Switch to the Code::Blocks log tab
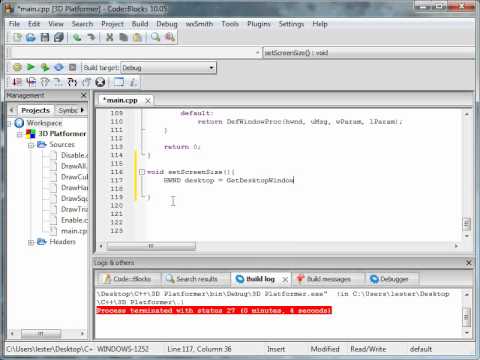 click(x=129, y=279)
